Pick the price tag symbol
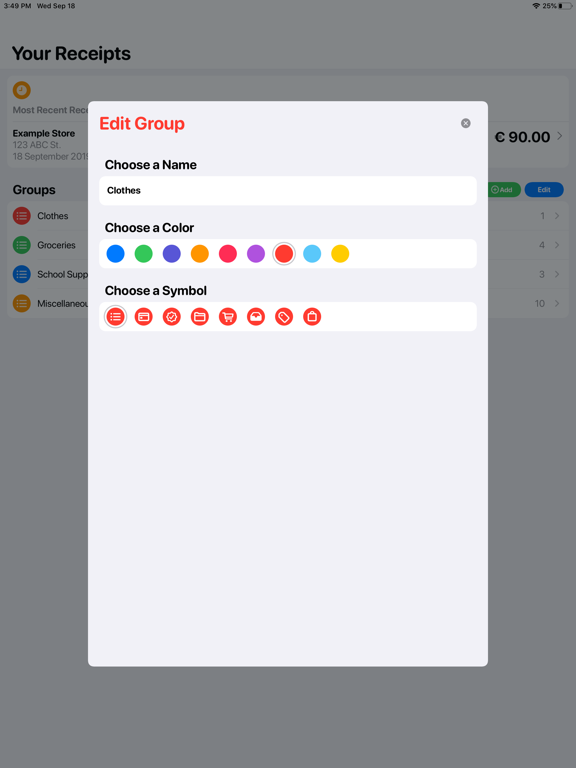The image size is (576, 768). [x=284, y=317]
